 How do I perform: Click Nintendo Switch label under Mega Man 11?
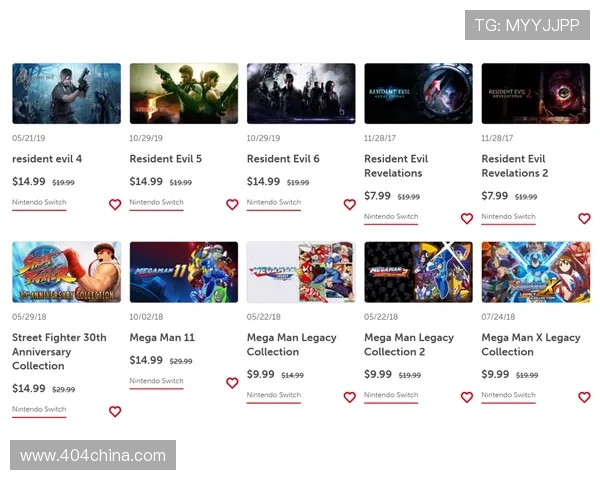coord(156,381)
